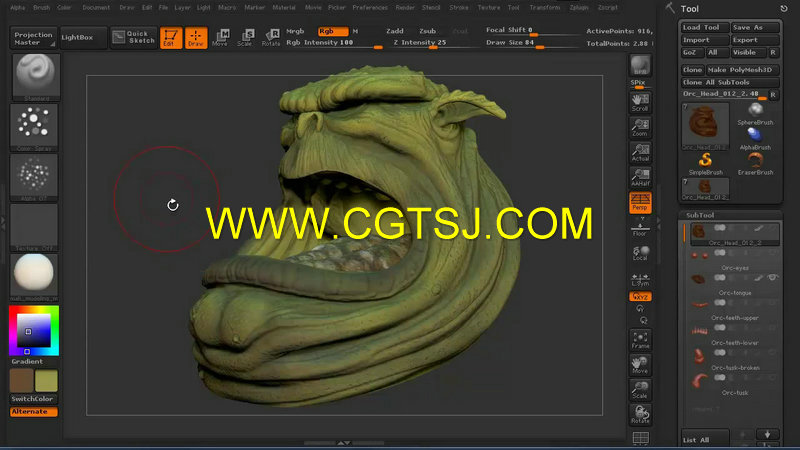Select the Scale transform tool in top shelf
The height and width of the screenshot is (450, 800).
246,38
